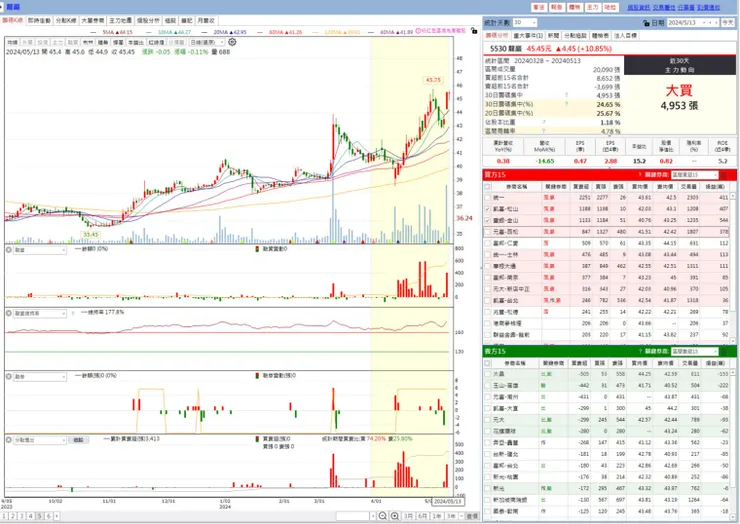The width and height of the screenshot is (740, 524).
Task: Open the 融資 indicator dropdown
Action: click(x=40, y=250)
